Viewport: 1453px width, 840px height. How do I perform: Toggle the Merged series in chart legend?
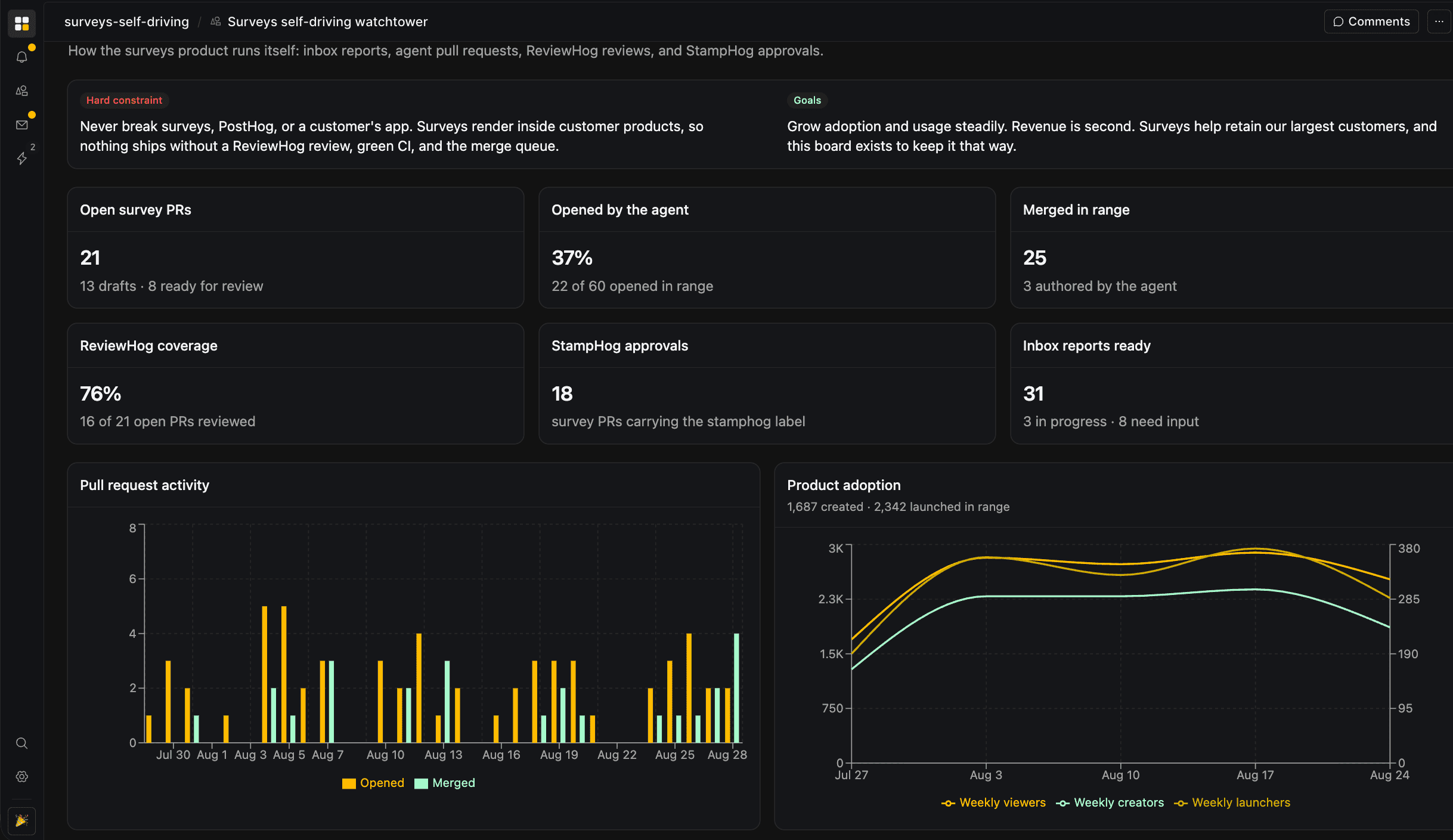(x=445, y=783)
